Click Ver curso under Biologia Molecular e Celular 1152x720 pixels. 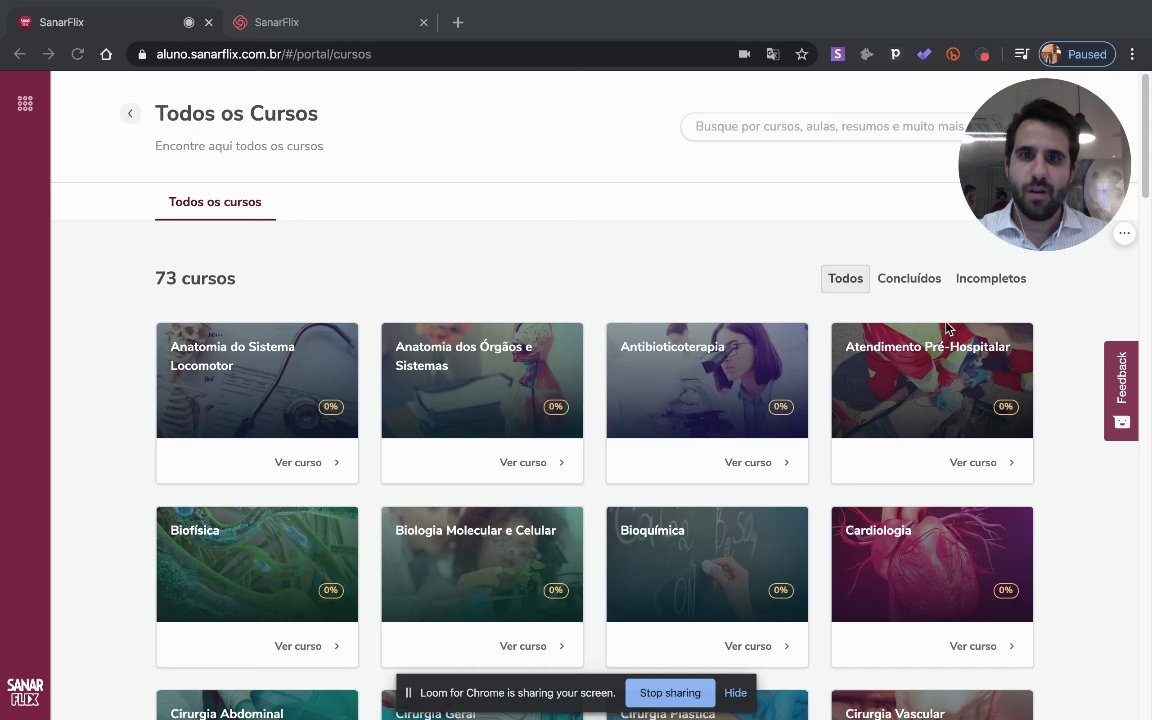point(532,646)
